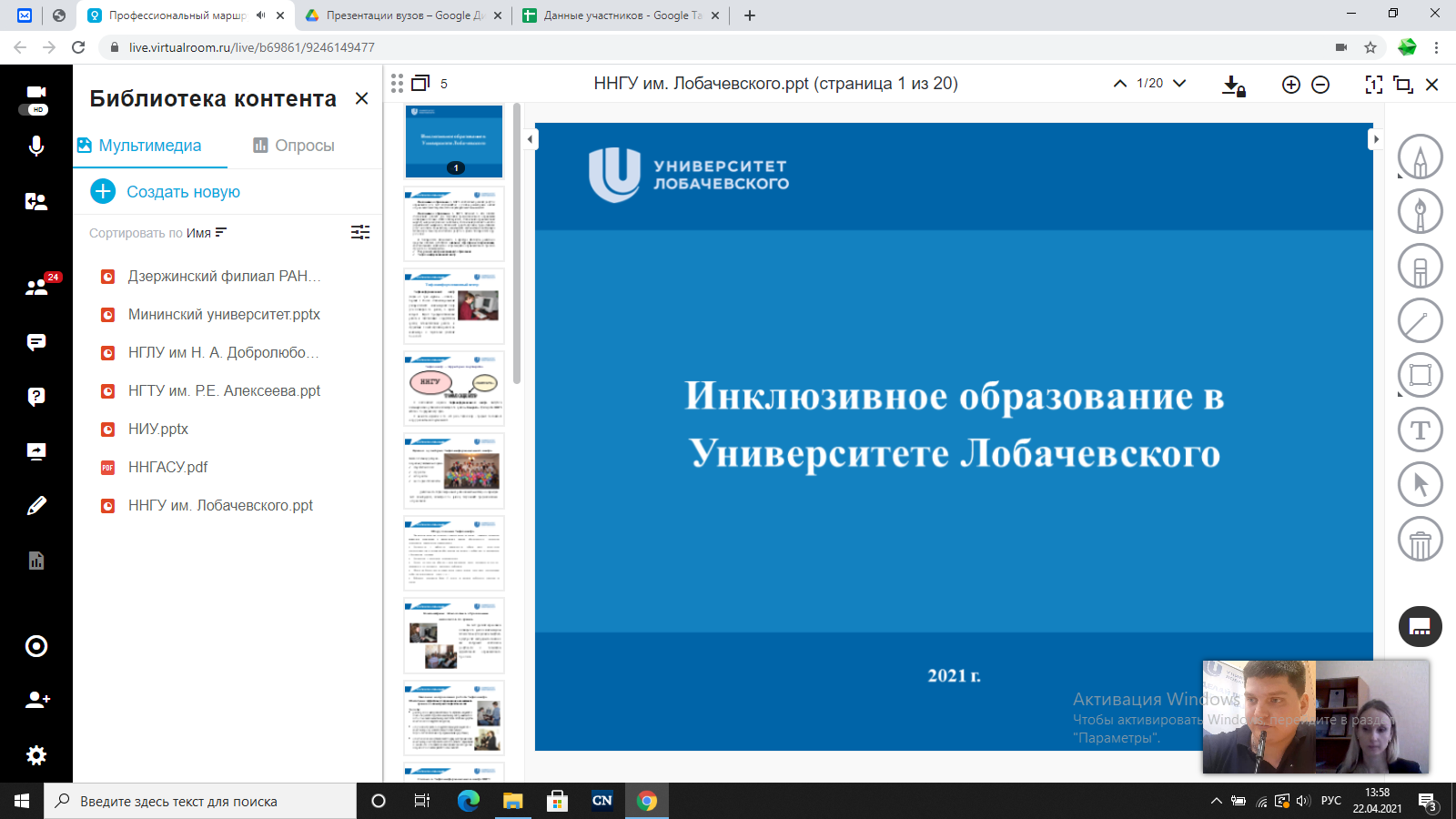Go to previous slide with up chevron
Image resolution: width=1456 pixels, height=819 pixels.
[1120, 84]
